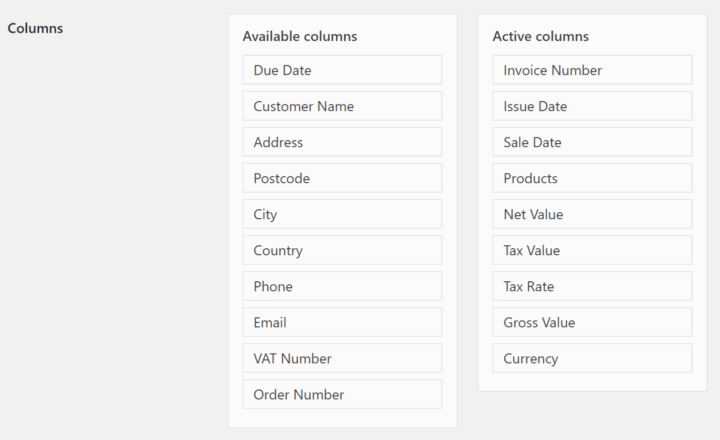Pick the Tax Value active column

click(592, 250)
